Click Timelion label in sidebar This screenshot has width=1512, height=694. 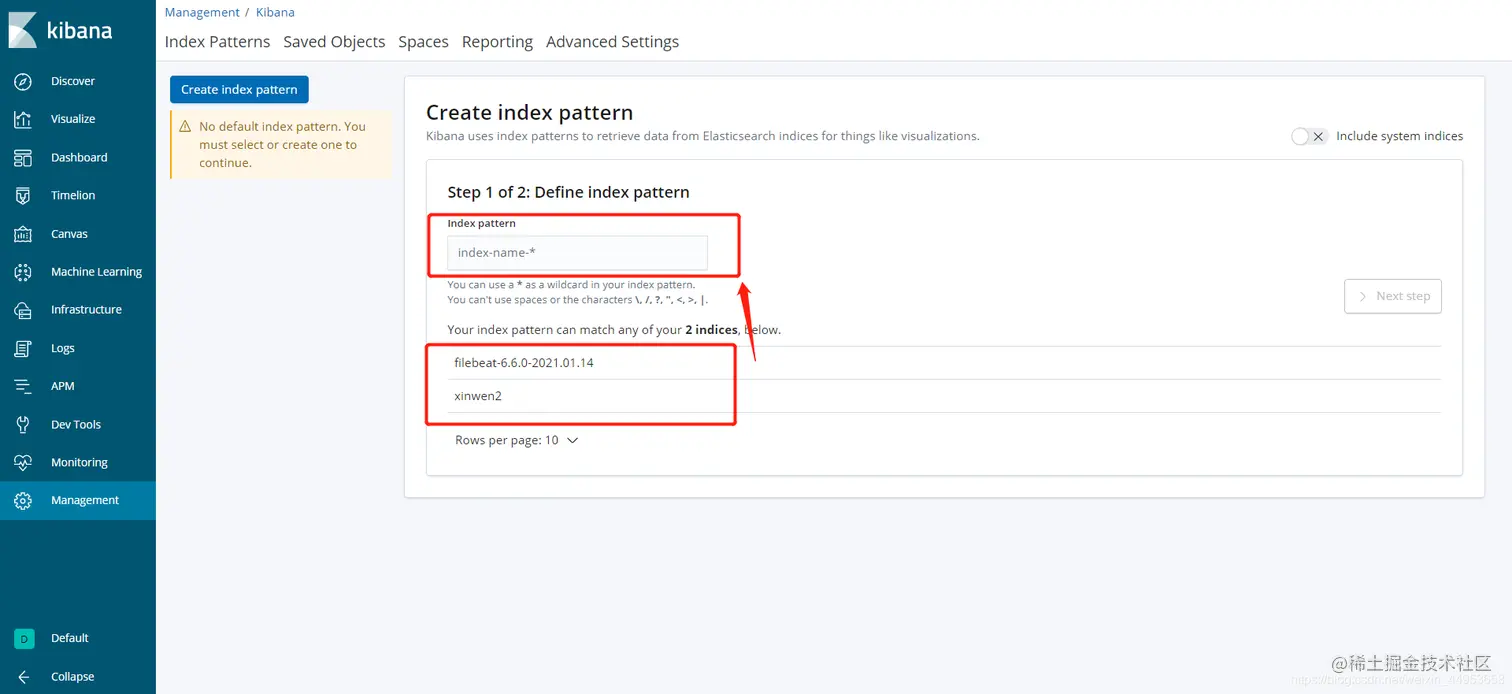click(x=73, y=196)
